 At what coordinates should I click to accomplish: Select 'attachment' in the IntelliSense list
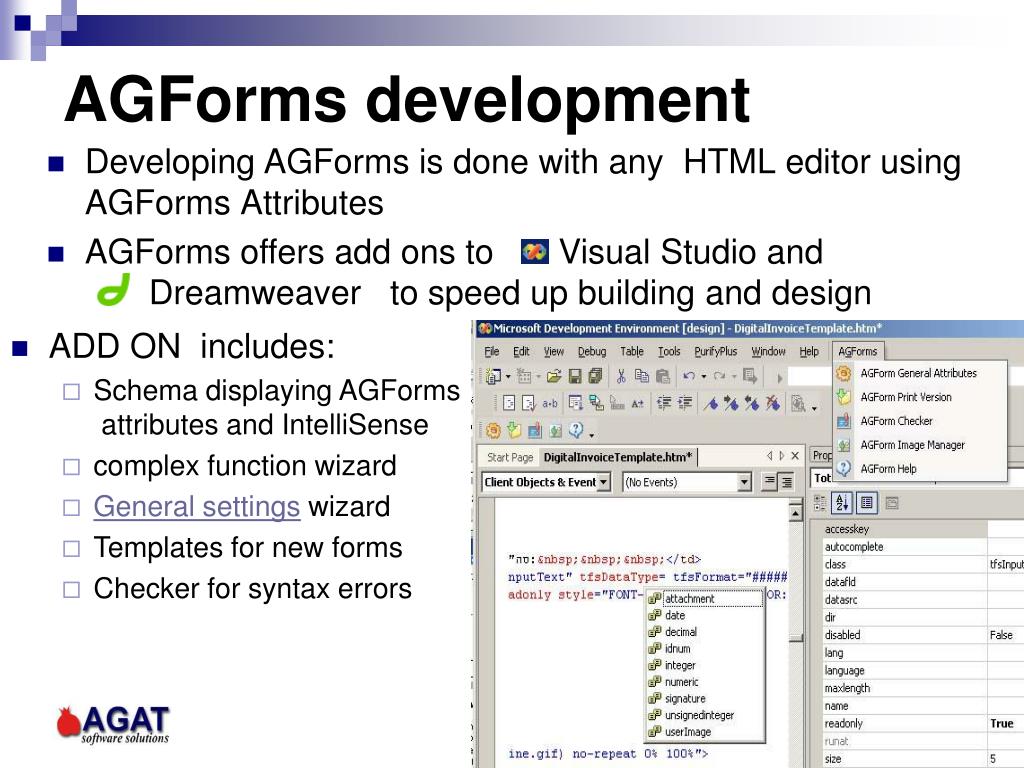(705, 598)
